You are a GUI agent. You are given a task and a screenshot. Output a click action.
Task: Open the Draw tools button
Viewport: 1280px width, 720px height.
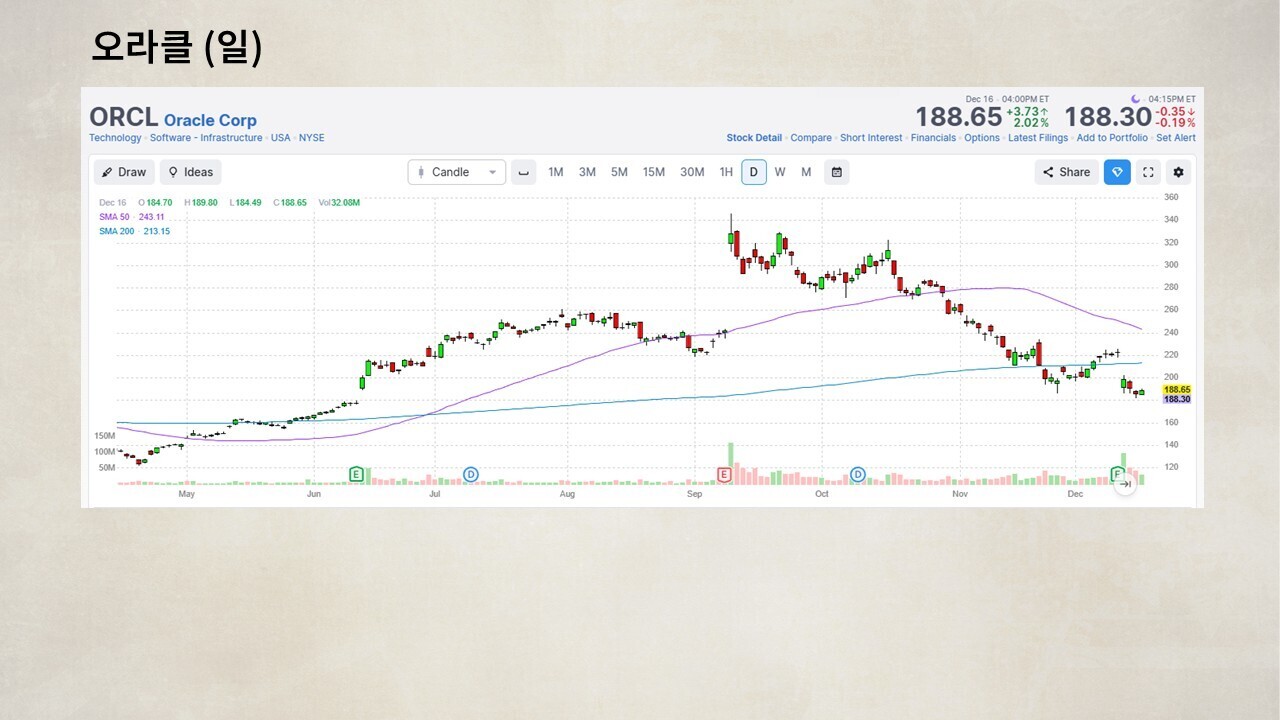(x=125, y=172)
